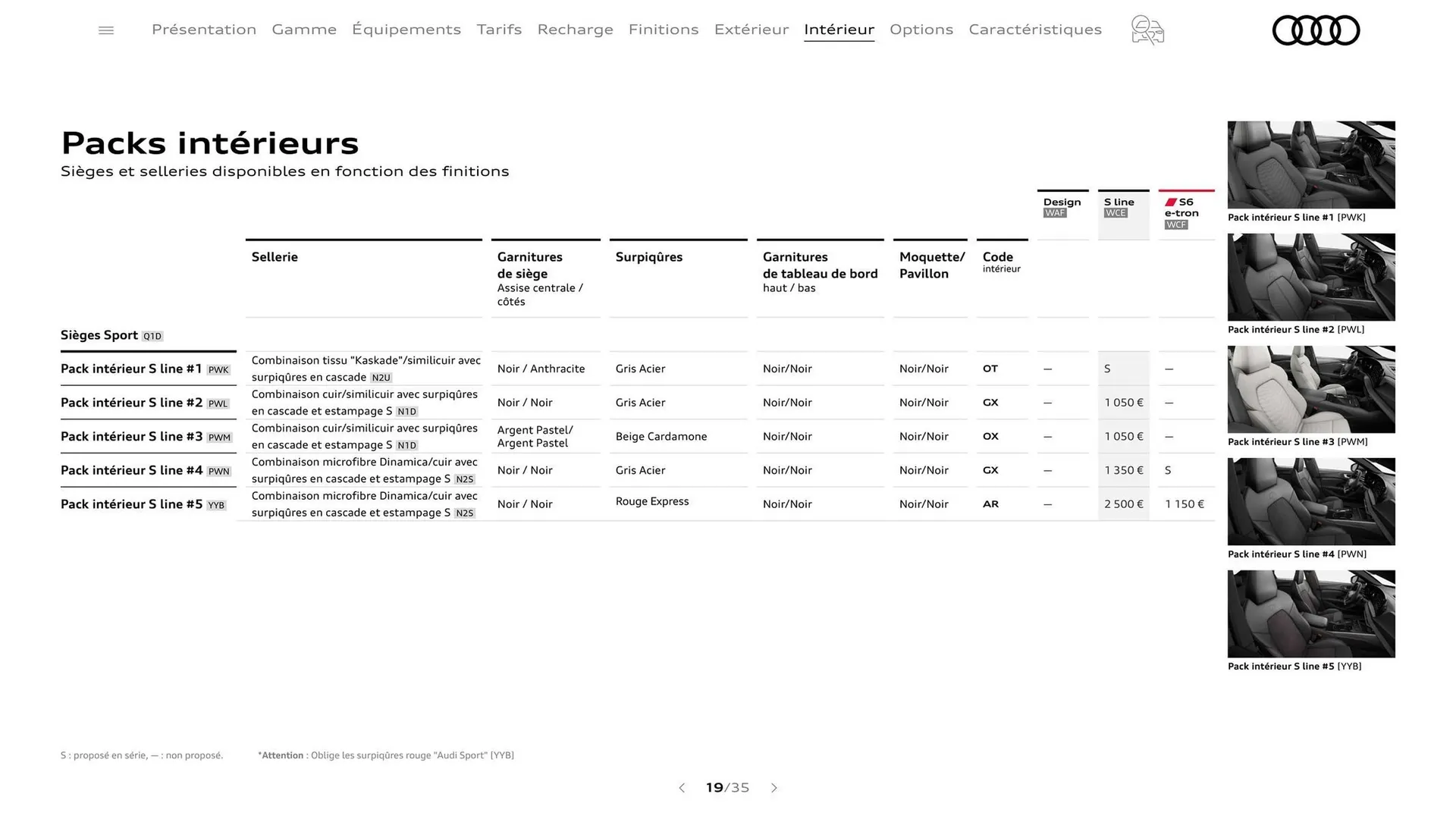
Task: Select the Pack intérieur S line #1 row
Action: click(x=131, y=369)
